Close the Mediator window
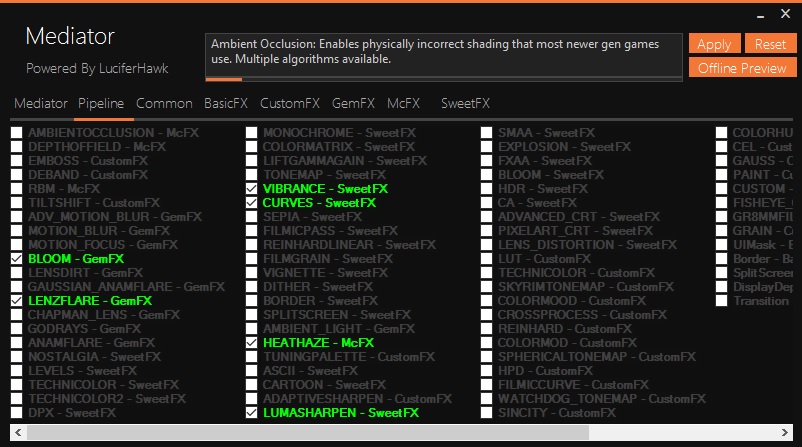The image size is (802, 447). (x=786, y=14)
